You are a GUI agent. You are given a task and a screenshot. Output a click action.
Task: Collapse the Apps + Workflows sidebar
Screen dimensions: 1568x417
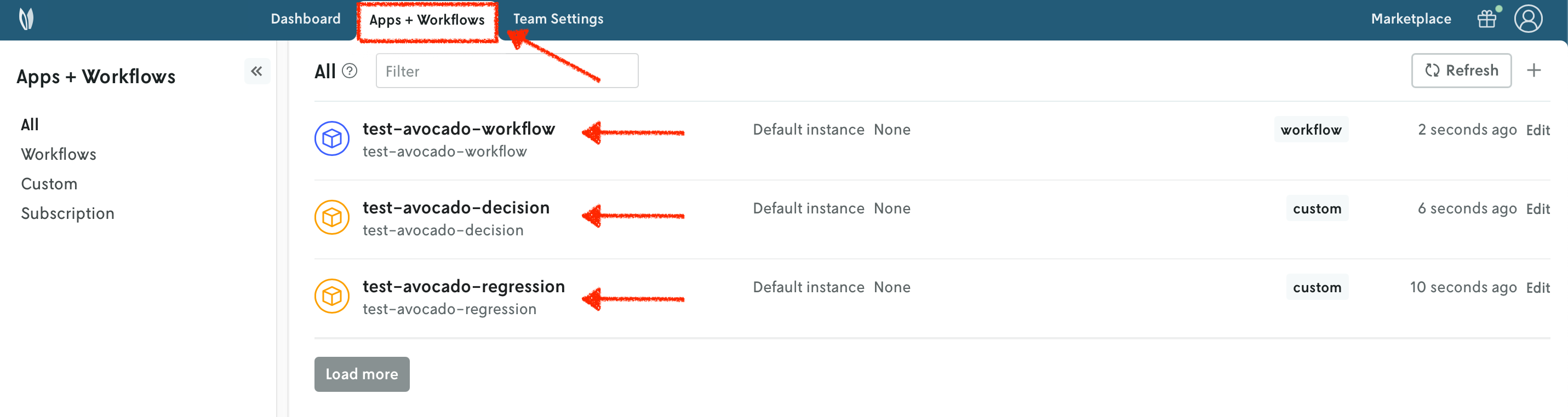[x=257, y=71]
